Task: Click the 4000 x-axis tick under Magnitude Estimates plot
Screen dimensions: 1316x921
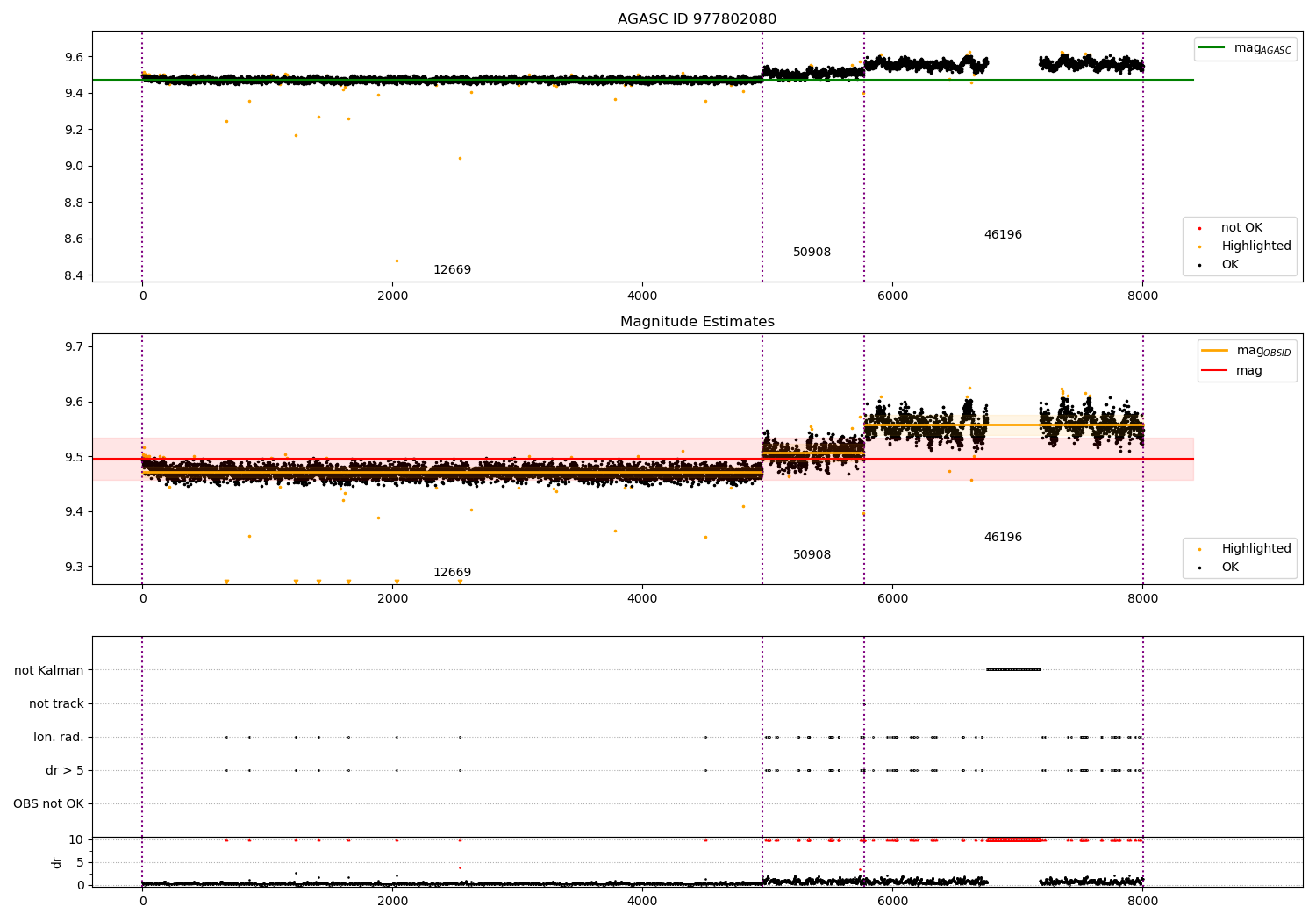Action: pyautogui.click(x=642, y=599)
